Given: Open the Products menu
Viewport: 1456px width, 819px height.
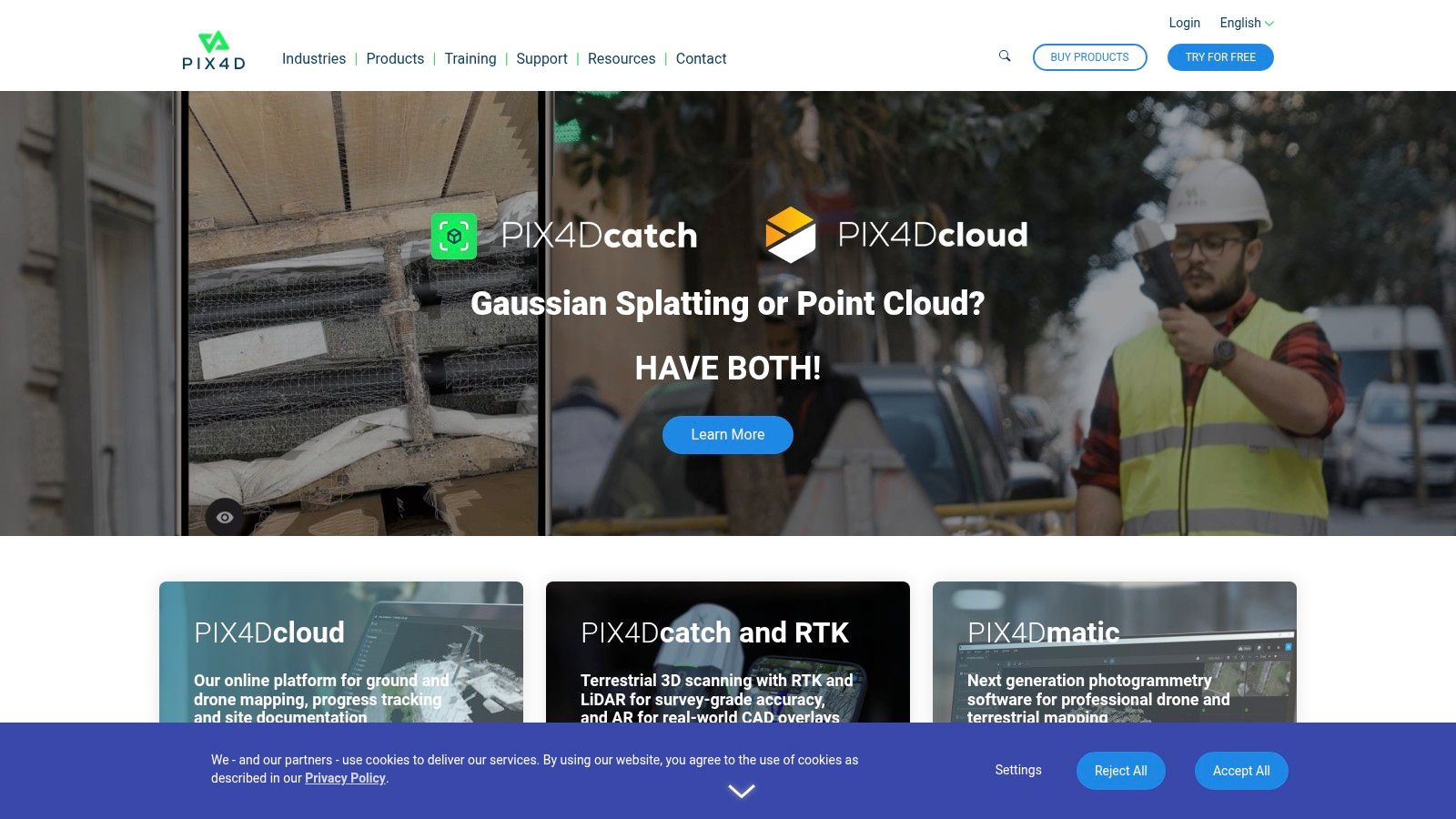Looking at the screenshot, I should (x=395, y=58).
